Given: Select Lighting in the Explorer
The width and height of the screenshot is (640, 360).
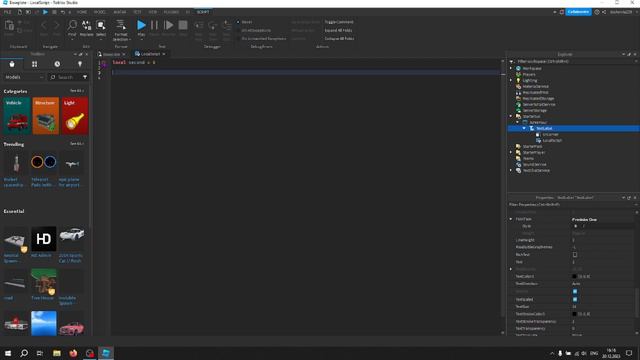Looking at the screenshot, I should click(530, 80).
